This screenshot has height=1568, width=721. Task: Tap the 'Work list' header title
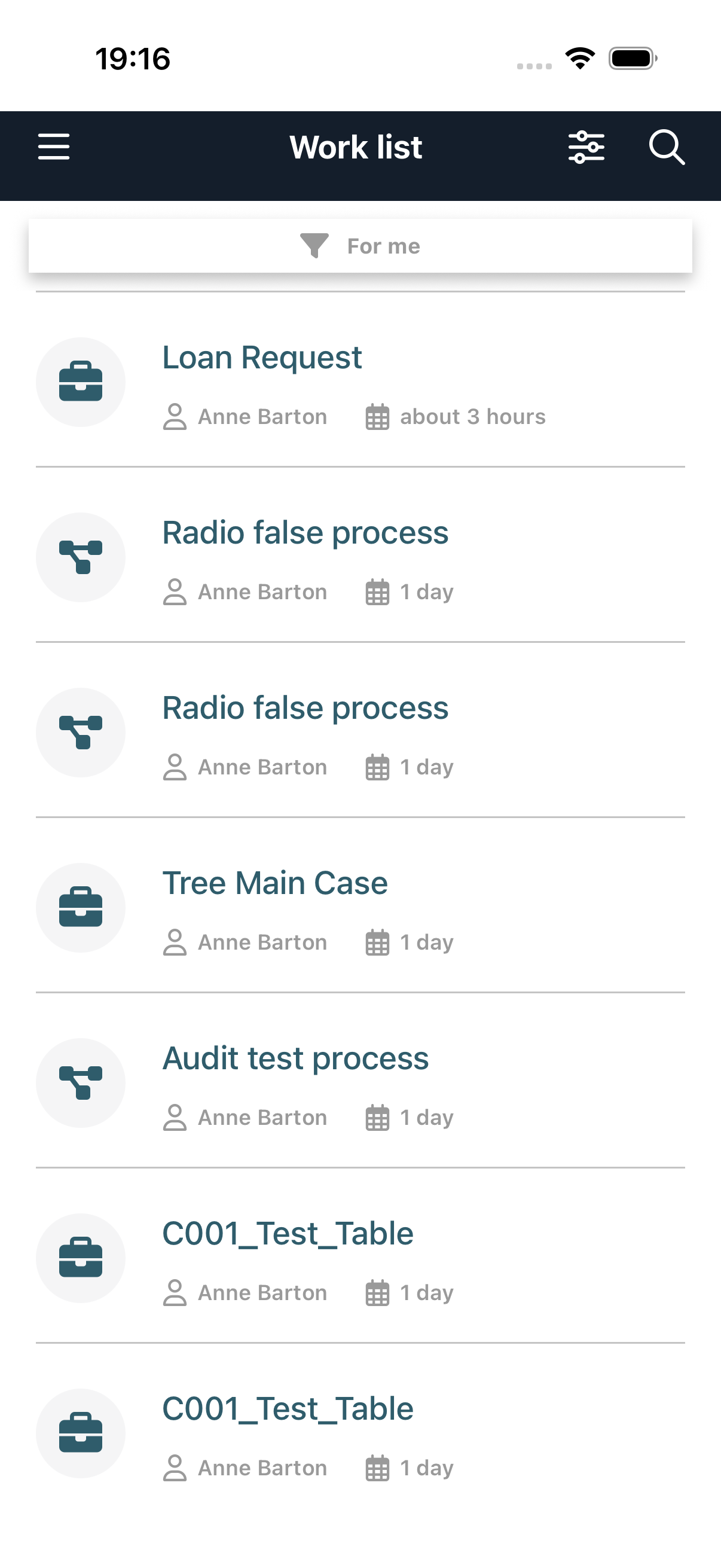pyautogui.click(x=356, y=147)
